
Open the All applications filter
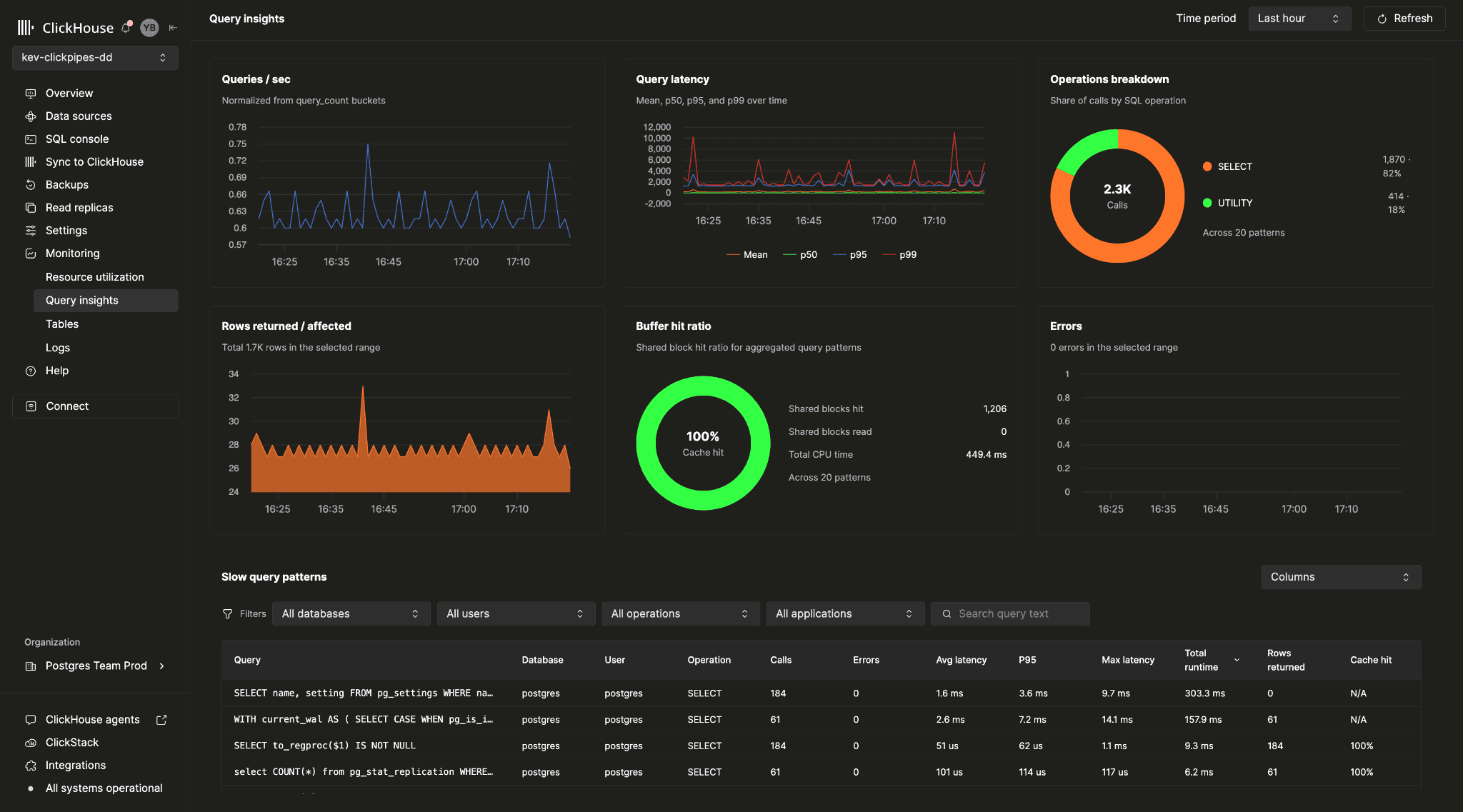tap(845, 614)
